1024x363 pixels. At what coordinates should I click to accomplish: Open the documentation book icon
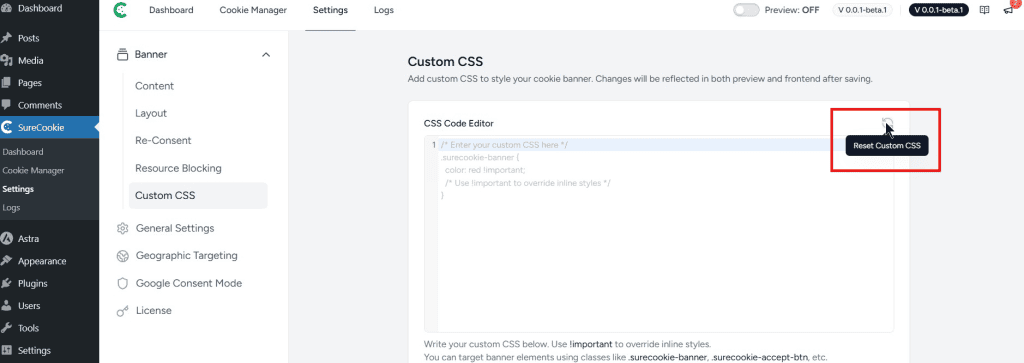coord(985,10)
